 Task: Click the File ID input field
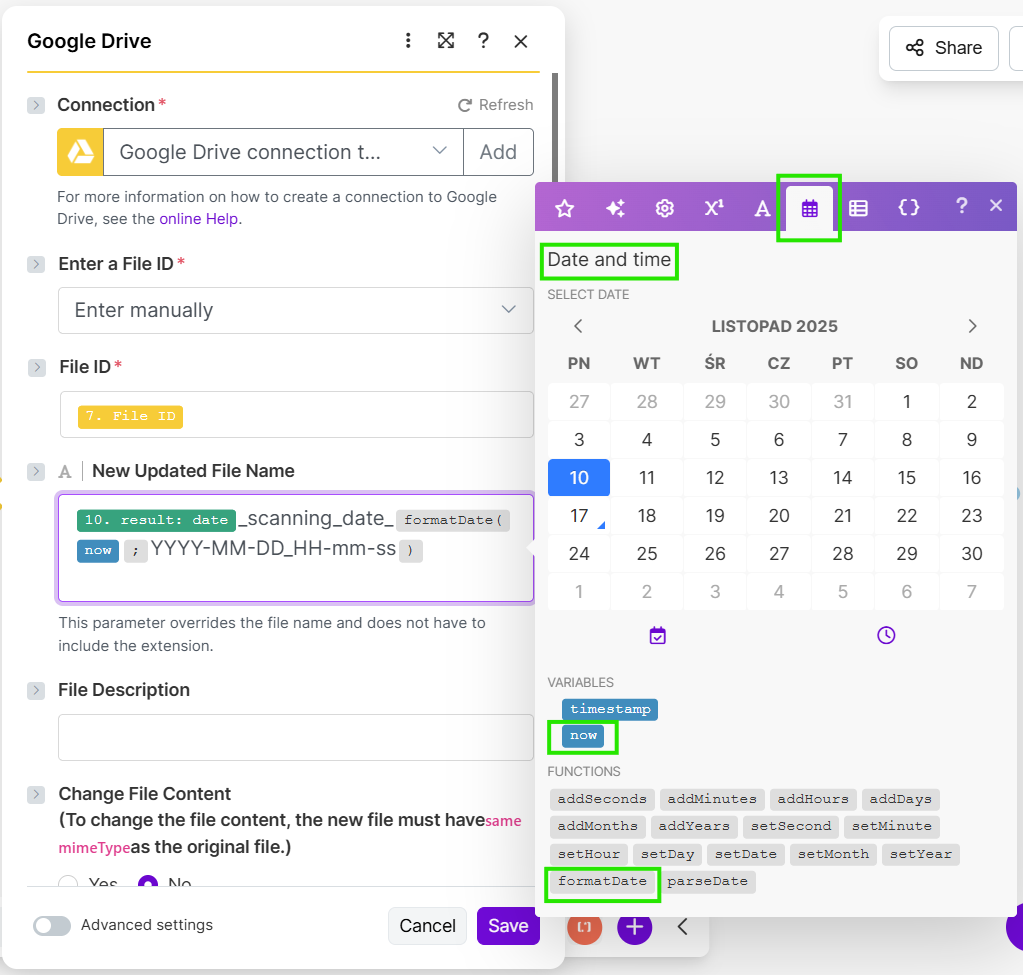click(x=297, y=414)
